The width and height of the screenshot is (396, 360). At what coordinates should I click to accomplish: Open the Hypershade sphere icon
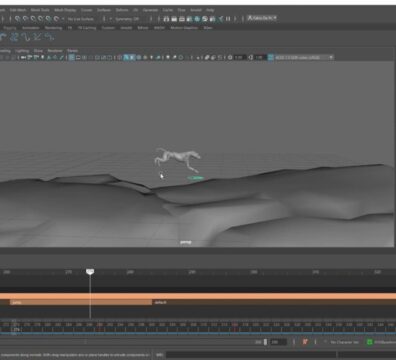coord(197,19)
